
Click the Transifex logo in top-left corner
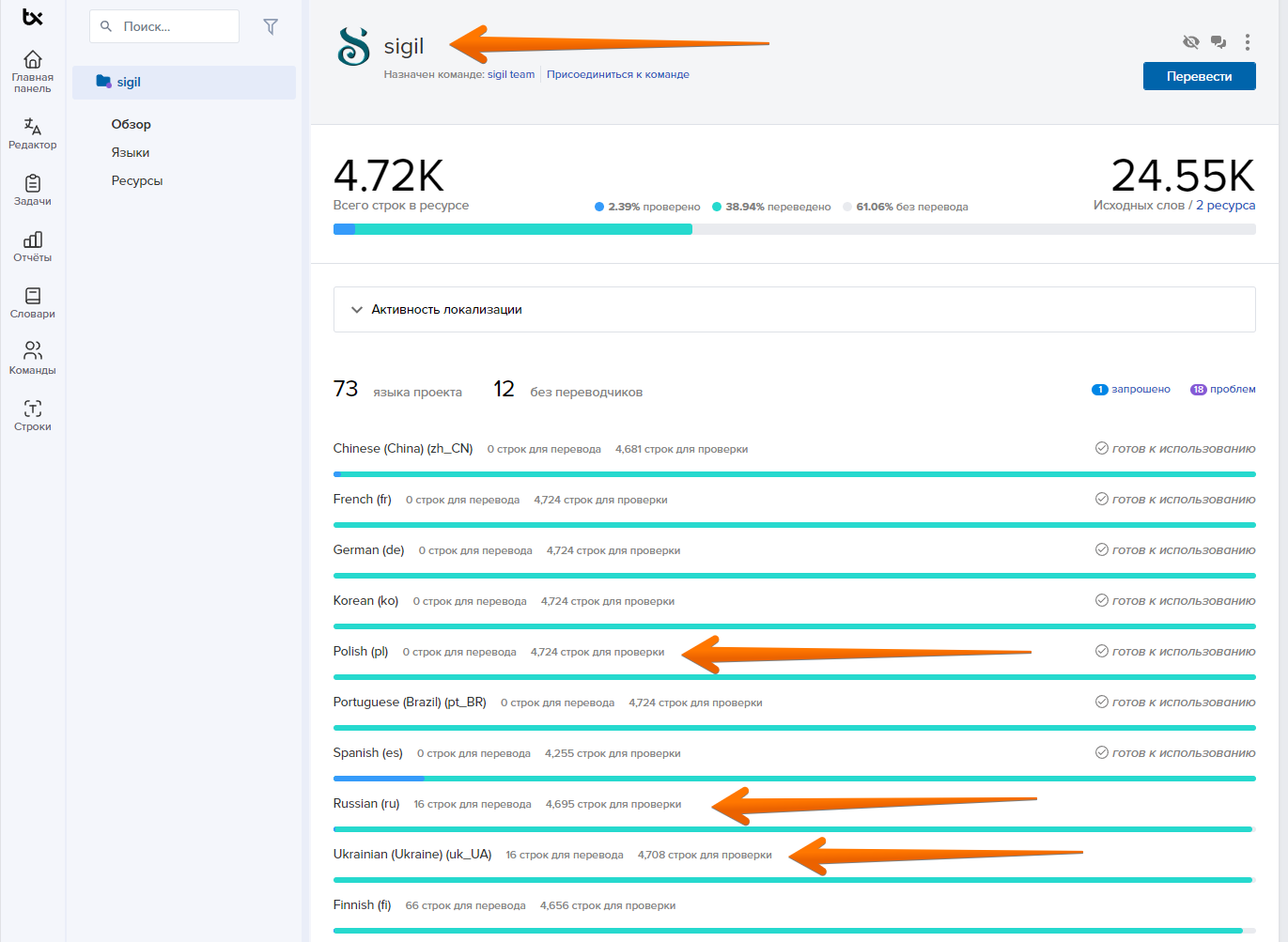[x=33, y=17]
